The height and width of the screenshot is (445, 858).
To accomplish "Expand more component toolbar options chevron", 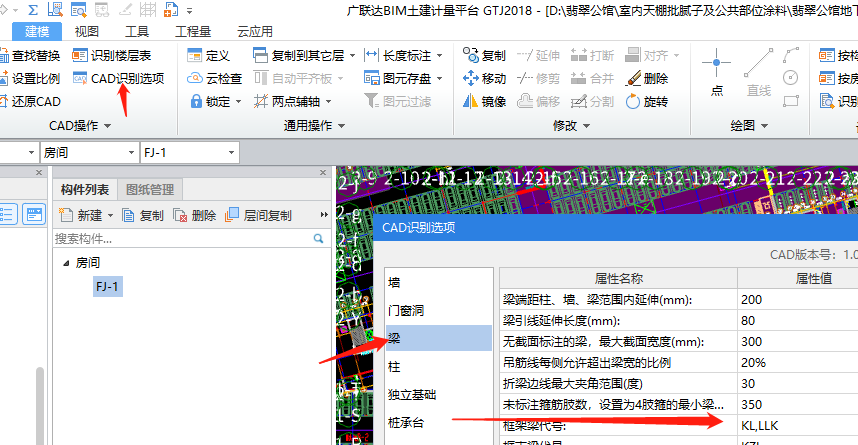I will coord(324,215).
